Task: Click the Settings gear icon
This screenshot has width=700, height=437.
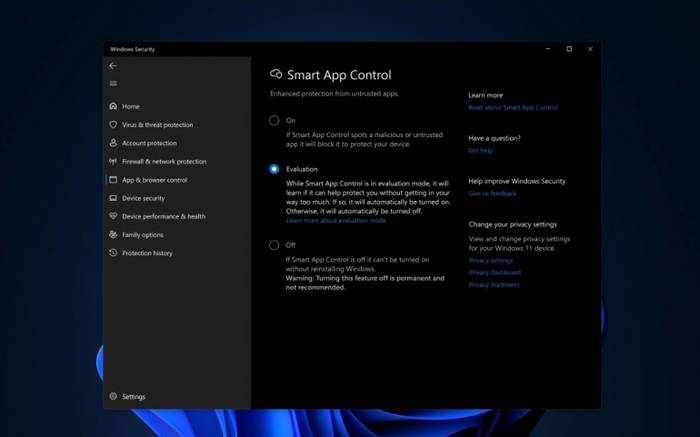Action: [x=113, y=396]
